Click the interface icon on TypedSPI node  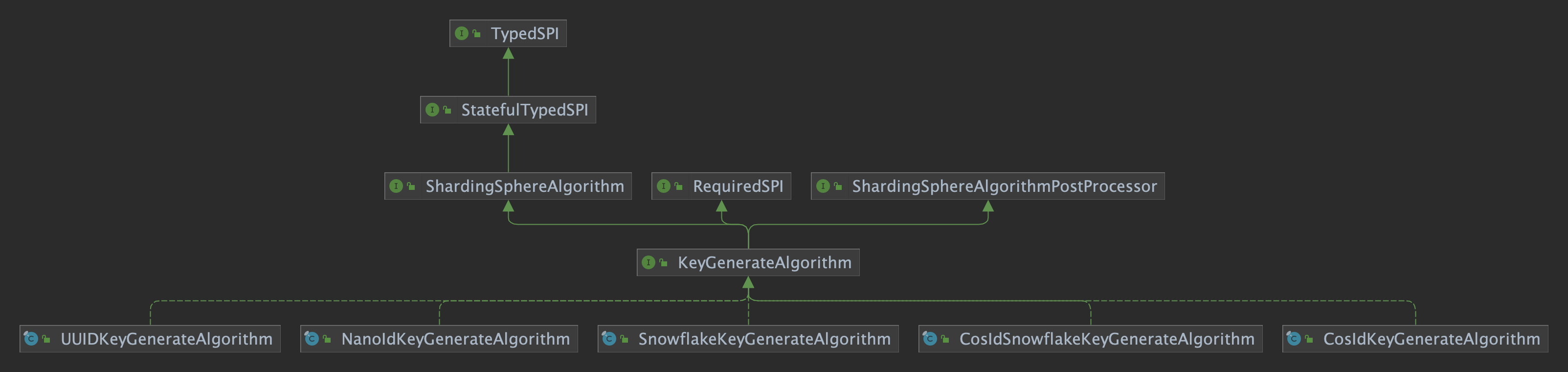tap(461, 33)
